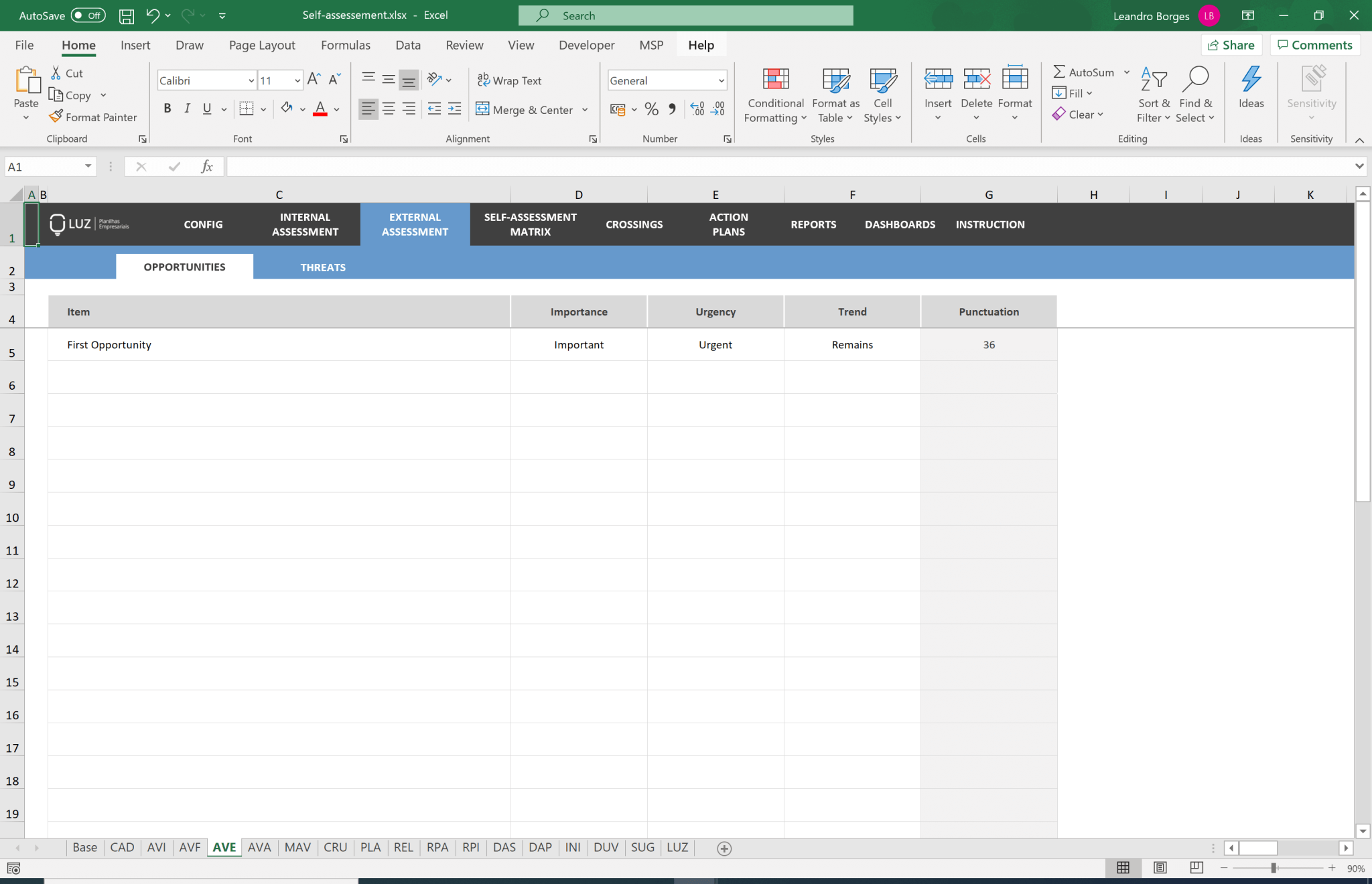Image resolution: width=1372 pixels, height=884 pixels.
Task: Apply Percent Style formatting
Action: (x=650, y=109)
